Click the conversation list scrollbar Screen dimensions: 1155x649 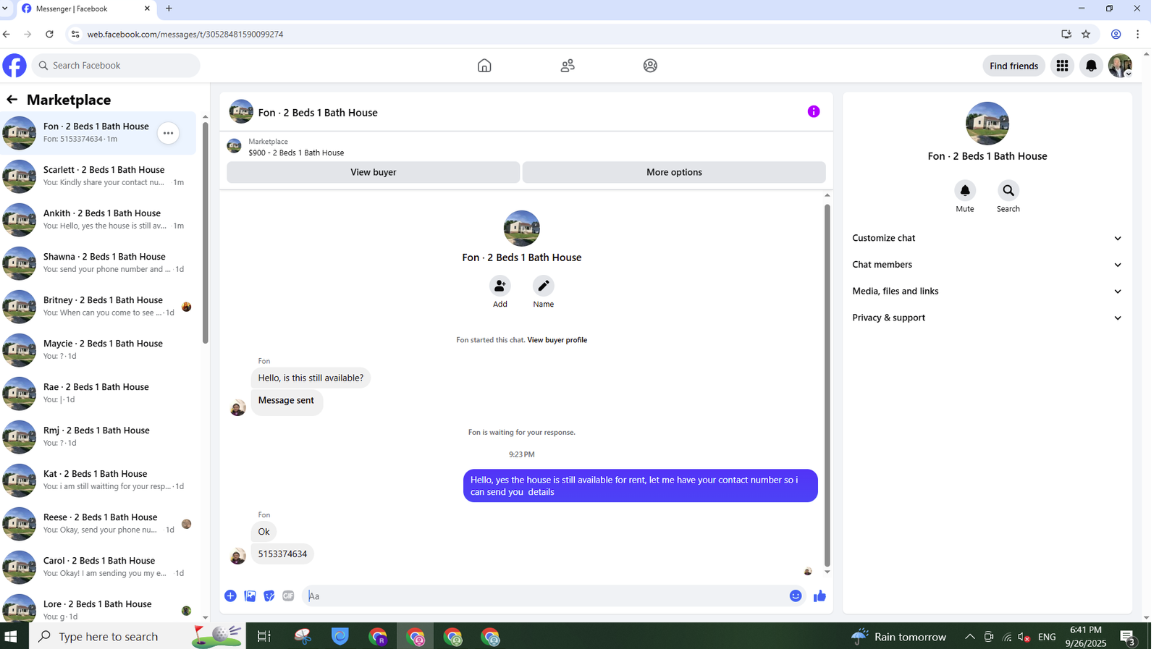(205, 232)
